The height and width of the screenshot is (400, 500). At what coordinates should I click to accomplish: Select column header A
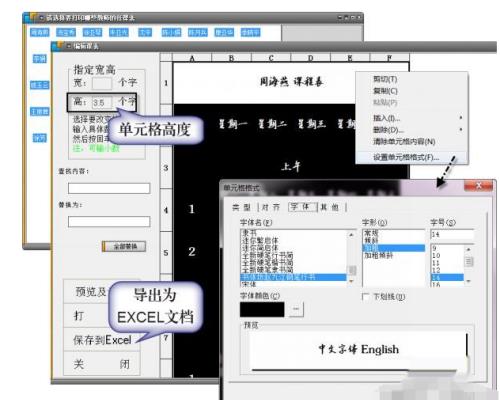point(192,58)
